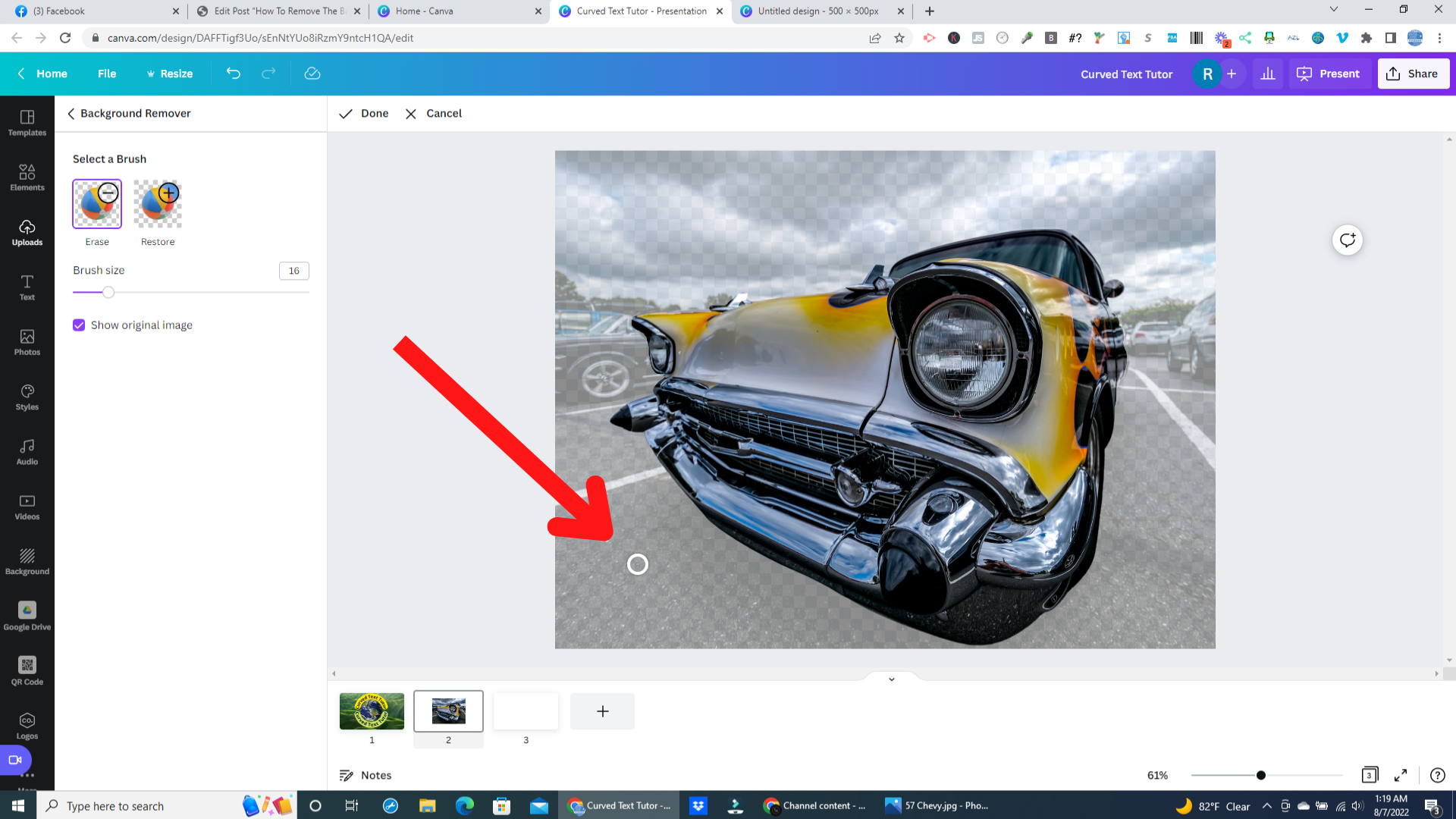Open the Resize menu
Screen dimensions: 1456x819
pyautogui.click(x=170, y=74)
